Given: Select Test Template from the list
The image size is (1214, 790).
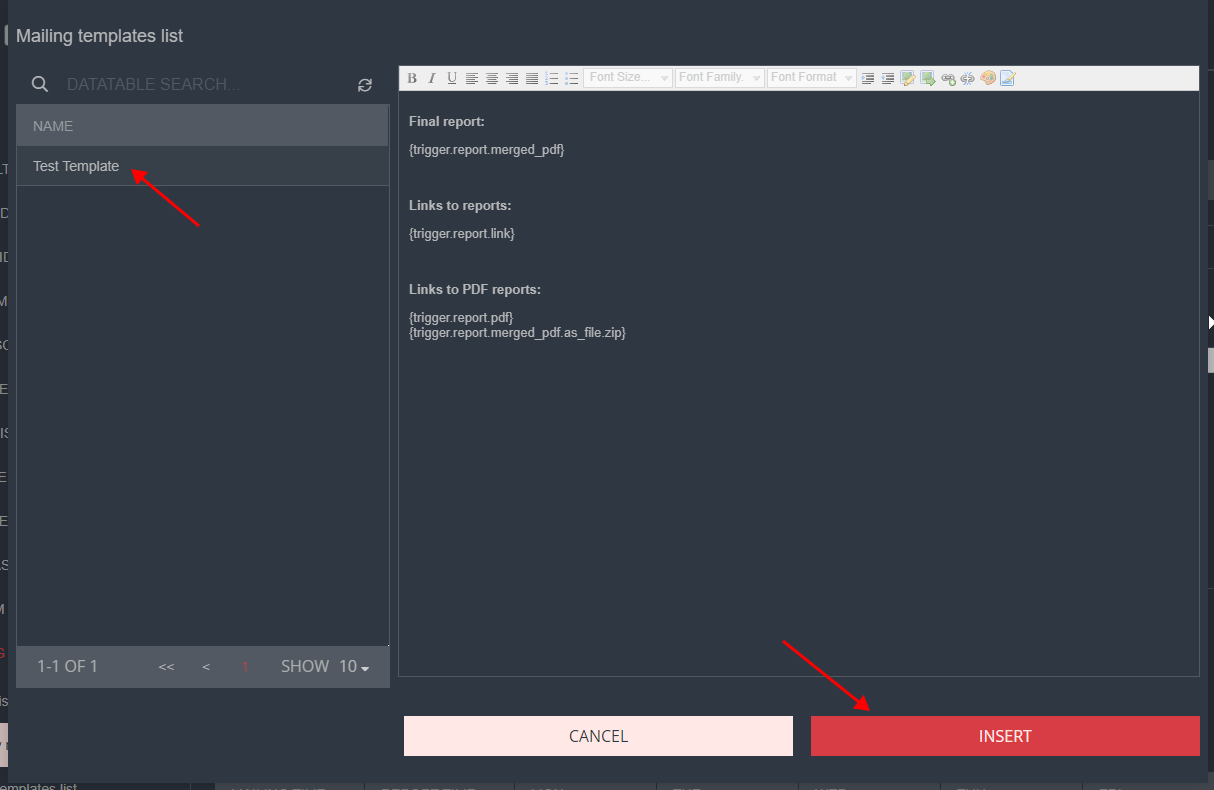Looking at the screenshot, I should tap(76, 166).
